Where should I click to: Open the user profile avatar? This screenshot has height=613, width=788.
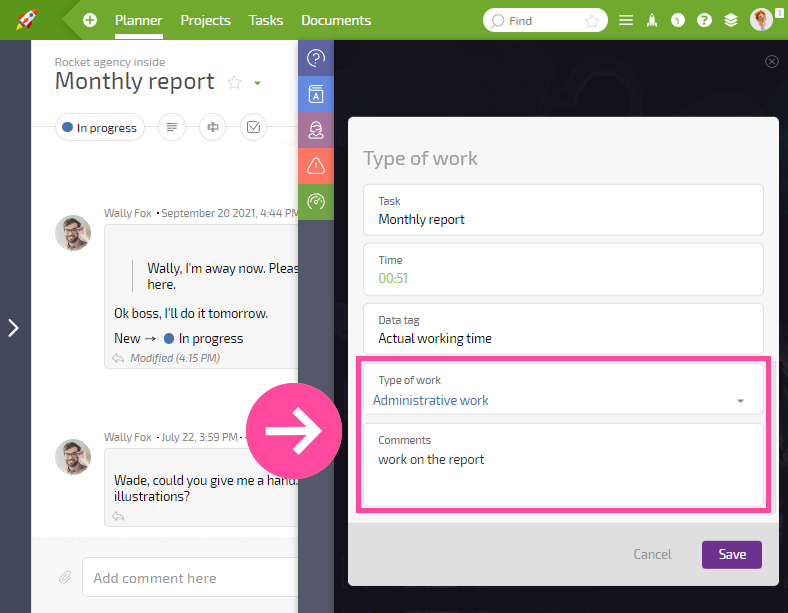[x=761, y=20]
